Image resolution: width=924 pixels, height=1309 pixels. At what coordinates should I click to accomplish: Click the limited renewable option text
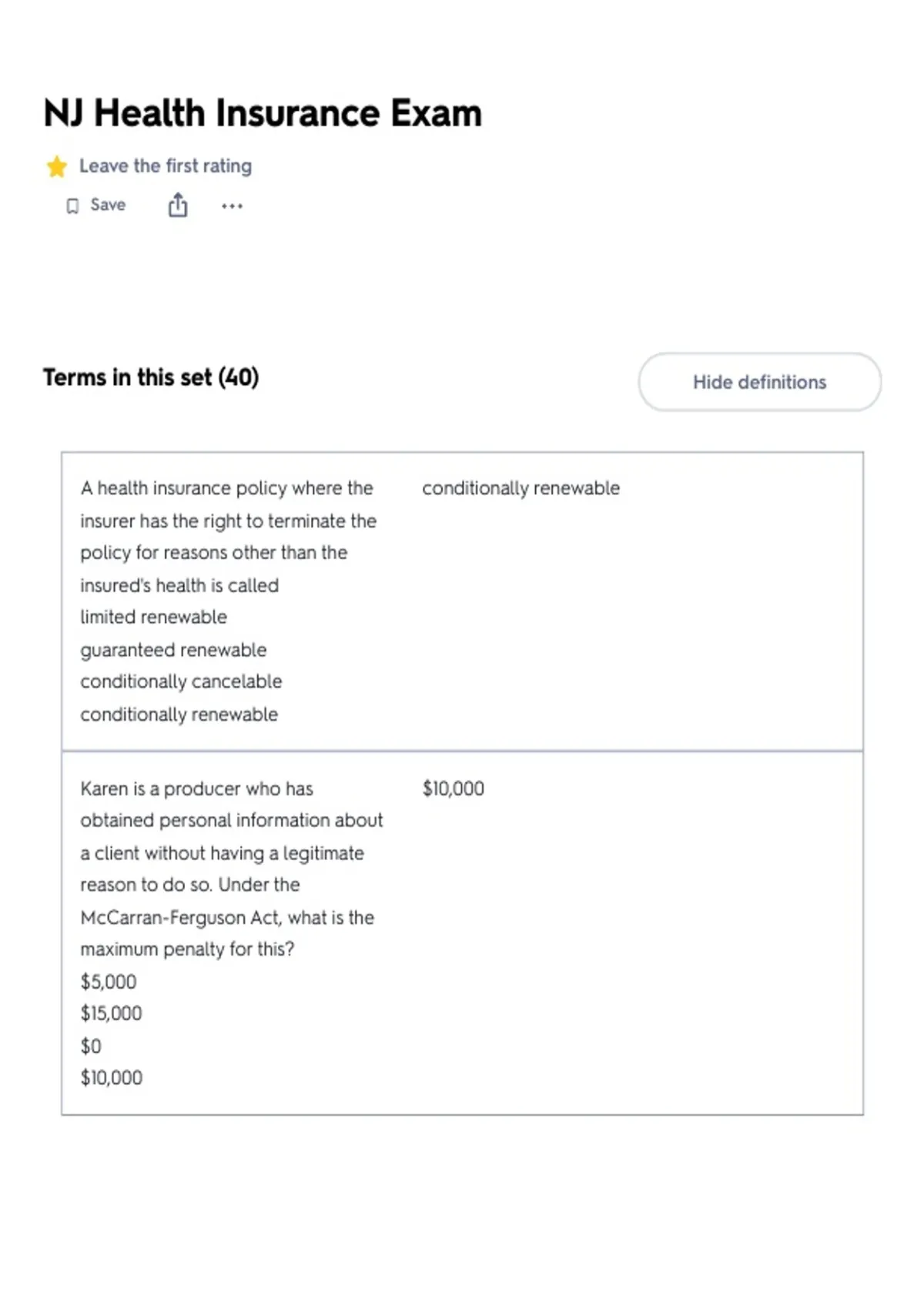pyautogui.click(x=153, y=617)
